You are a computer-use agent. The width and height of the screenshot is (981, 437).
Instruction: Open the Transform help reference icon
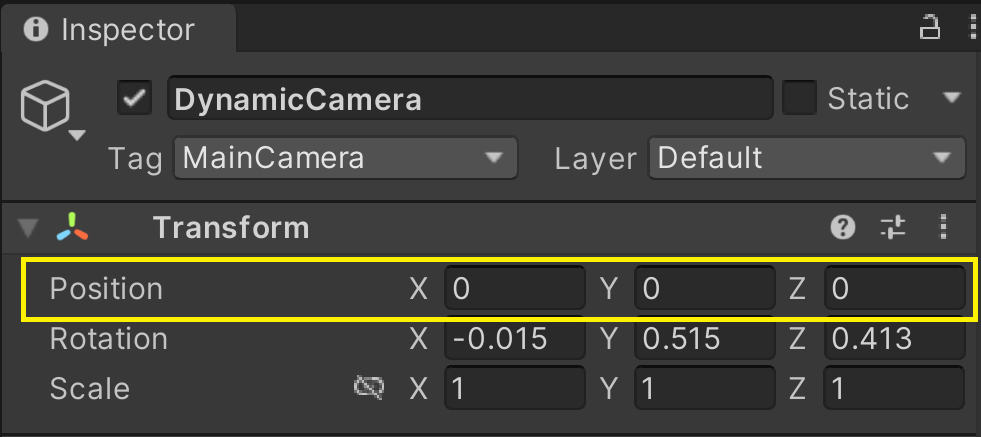843,228
